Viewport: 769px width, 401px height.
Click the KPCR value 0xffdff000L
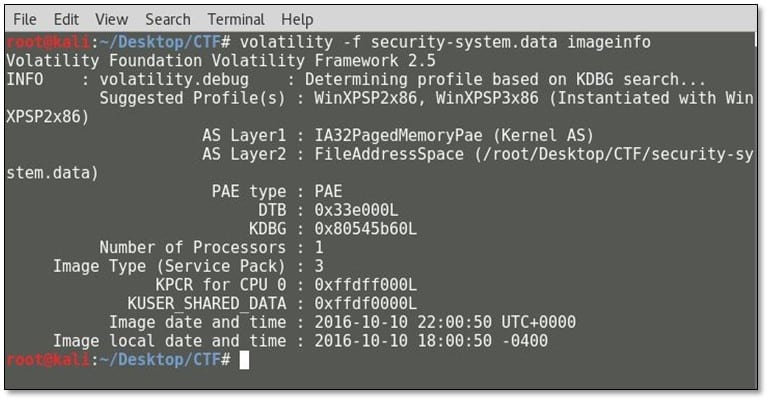(x=365, y=285)
